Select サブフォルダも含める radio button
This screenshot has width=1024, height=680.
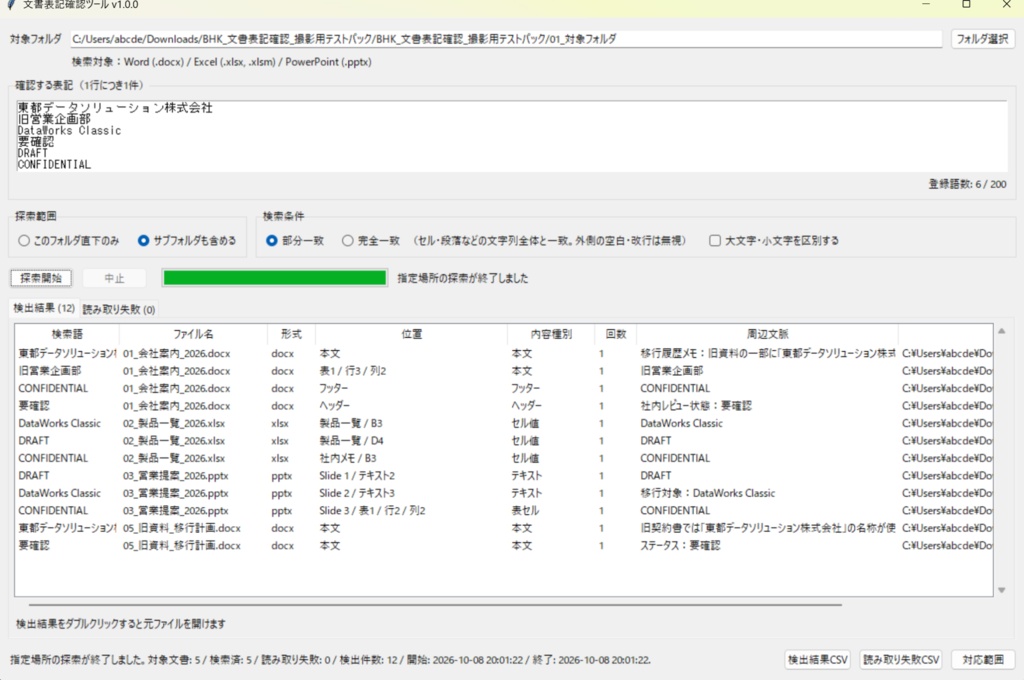187,240
